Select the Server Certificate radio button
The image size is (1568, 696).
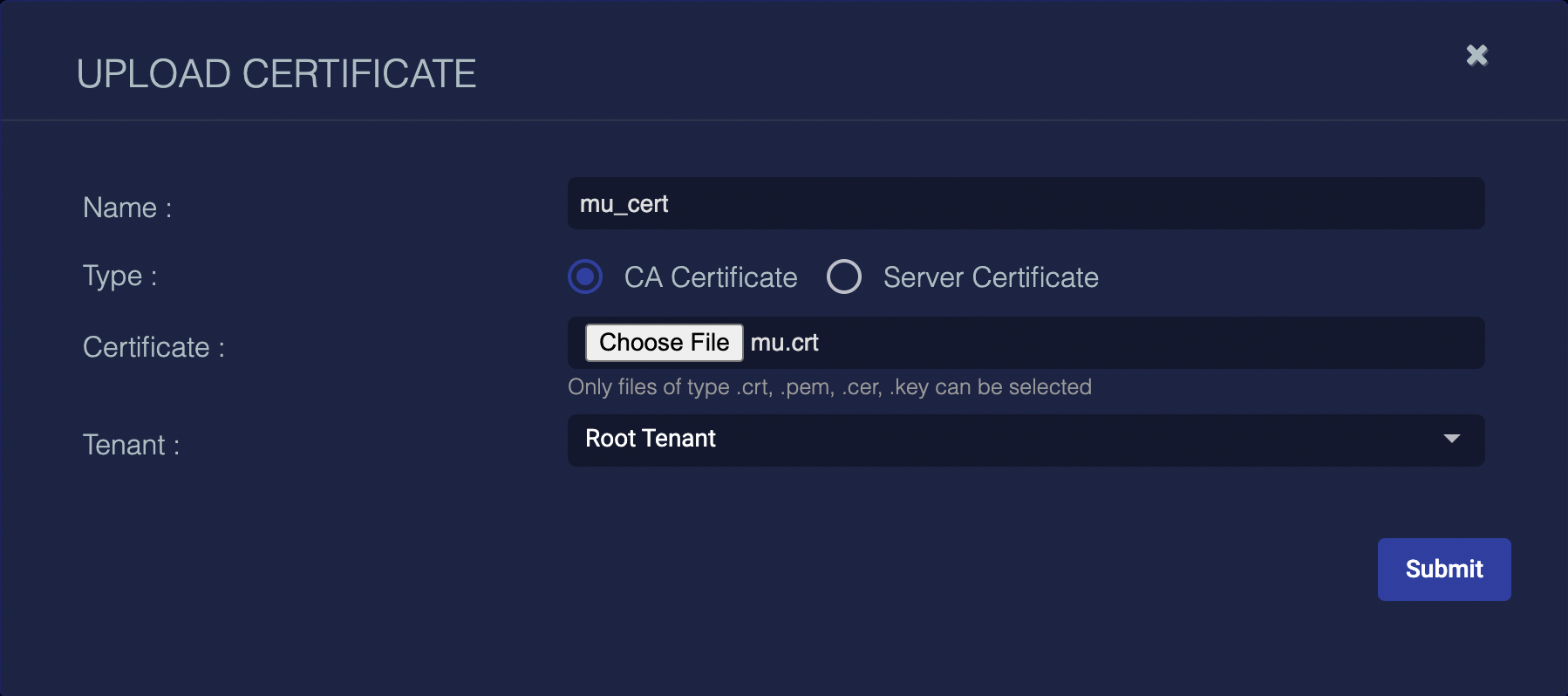[x=843, y=277]
